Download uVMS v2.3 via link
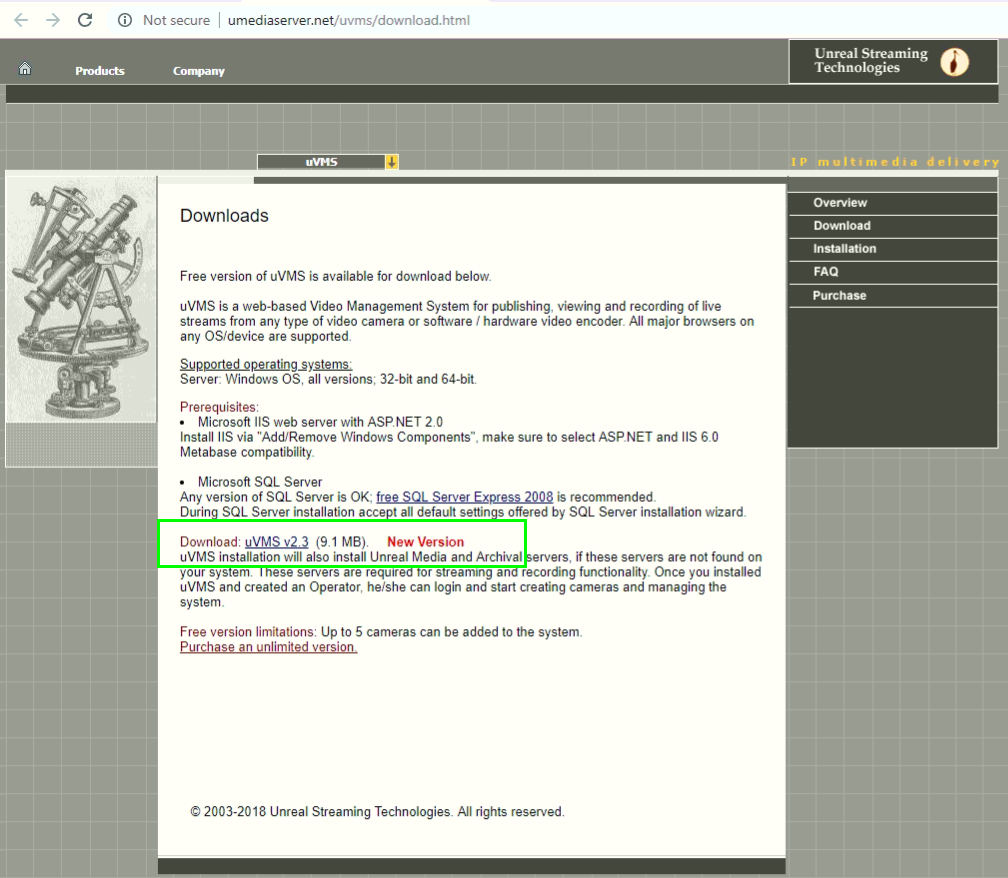 [x=276, y=542]
